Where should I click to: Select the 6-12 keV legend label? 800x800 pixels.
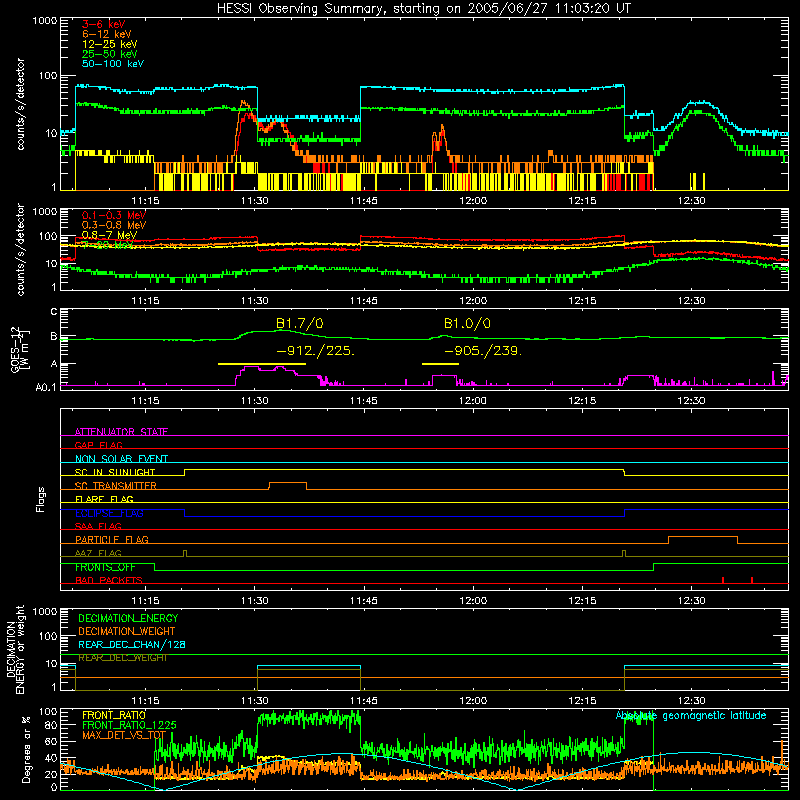[107, 34]
